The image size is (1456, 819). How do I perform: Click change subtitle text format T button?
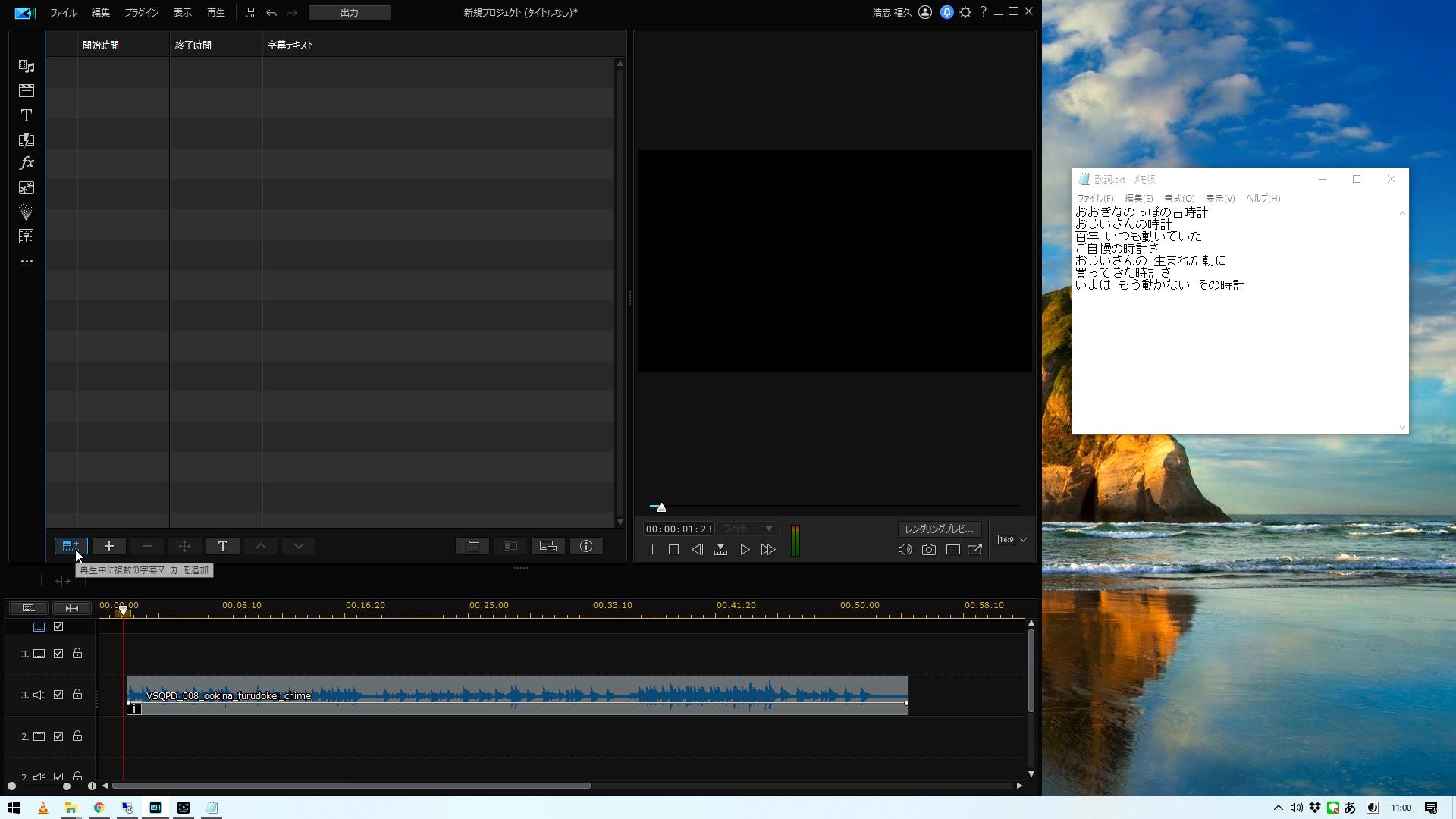click(x=222, y=546)
